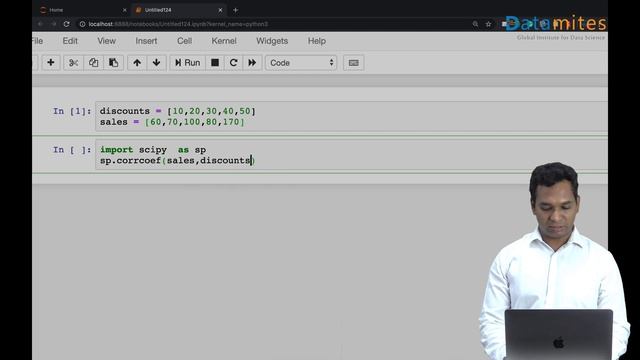Paste cells below icon
Screen dimensions: 640x360
113,62
